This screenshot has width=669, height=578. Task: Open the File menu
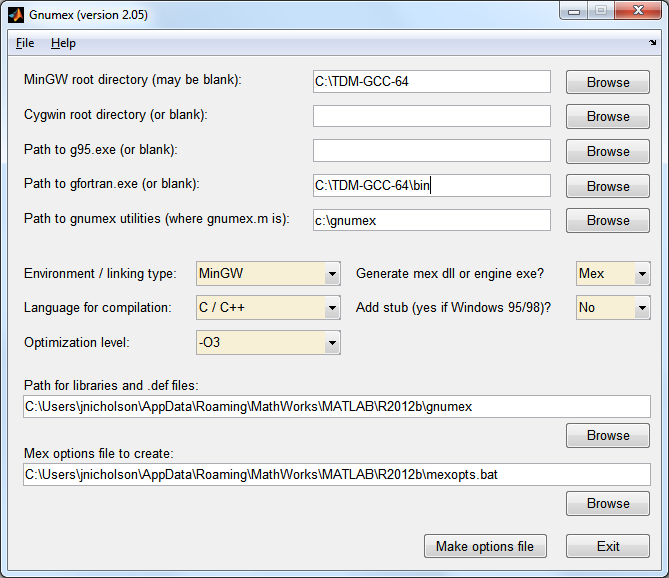[x=25, y=43]
